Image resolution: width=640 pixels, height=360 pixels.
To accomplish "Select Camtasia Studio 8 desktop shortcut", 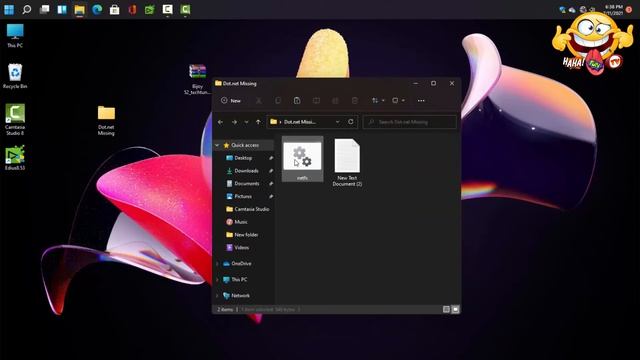I will tap(15, 120).
